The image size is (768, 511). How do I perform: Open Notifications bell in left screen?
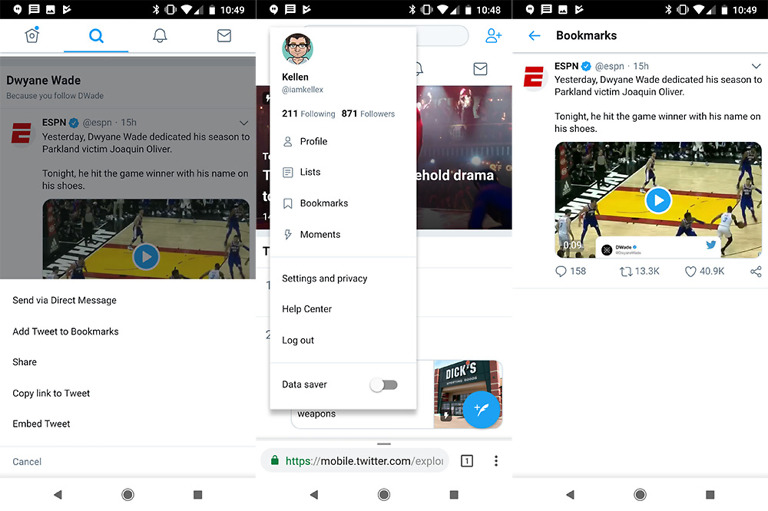tap(160, 35)
